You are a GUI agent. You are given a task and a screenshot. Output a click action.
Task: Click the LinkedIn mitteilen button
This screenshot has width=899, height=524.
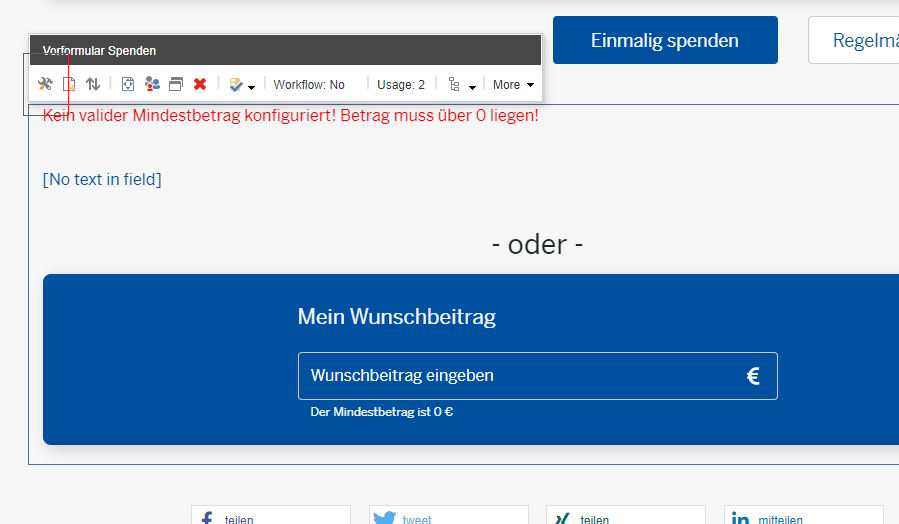[803, 516]
